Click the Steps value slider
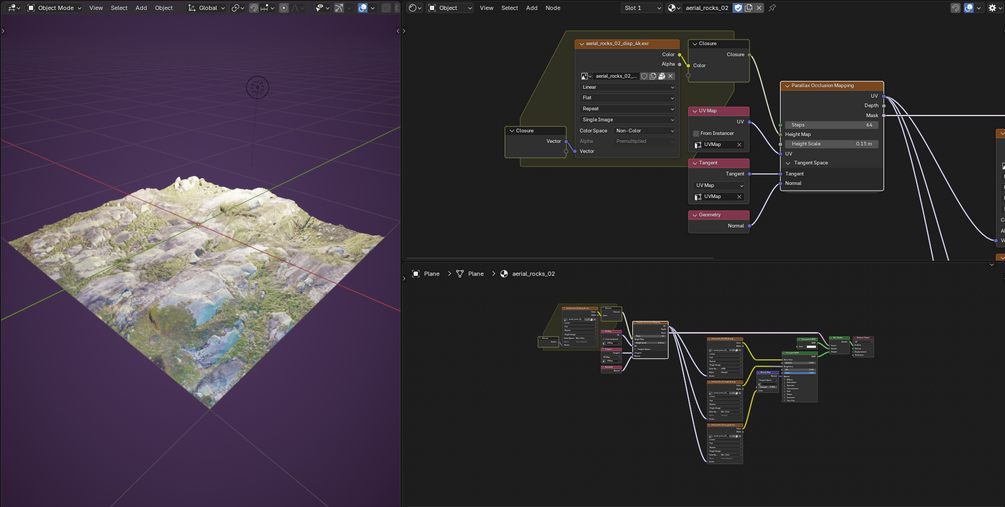 coord(831,125)
